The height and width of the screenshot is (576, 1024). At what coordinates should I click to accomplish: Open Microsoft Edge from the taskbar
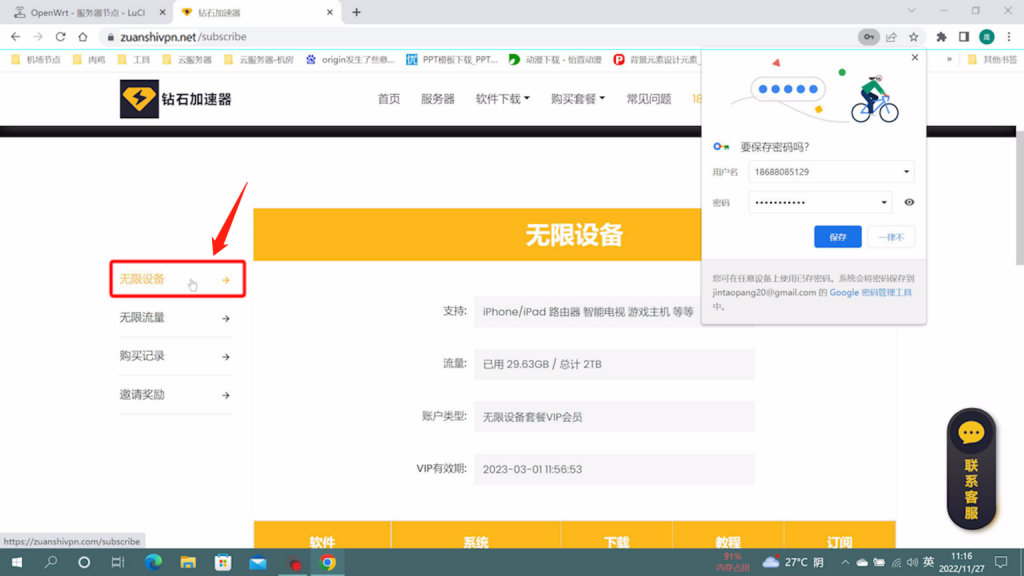153,562
